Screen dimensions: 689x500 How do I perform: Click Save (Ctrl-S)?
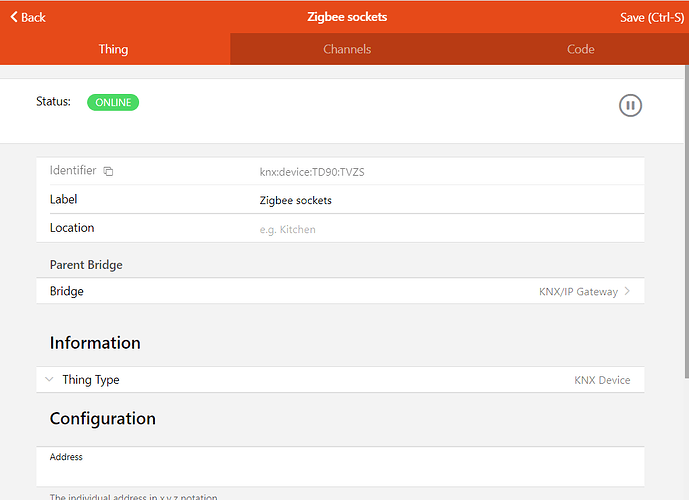pos(651,17)
